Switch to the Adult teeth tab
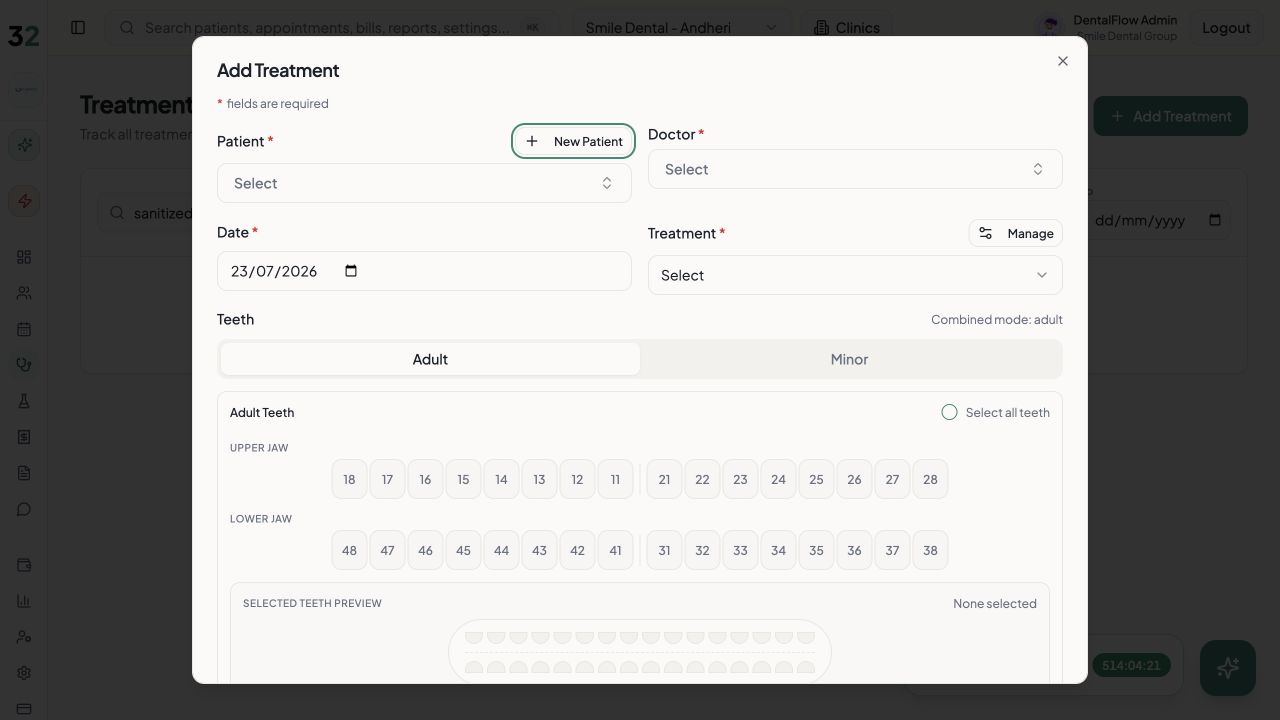 point(430,359)
